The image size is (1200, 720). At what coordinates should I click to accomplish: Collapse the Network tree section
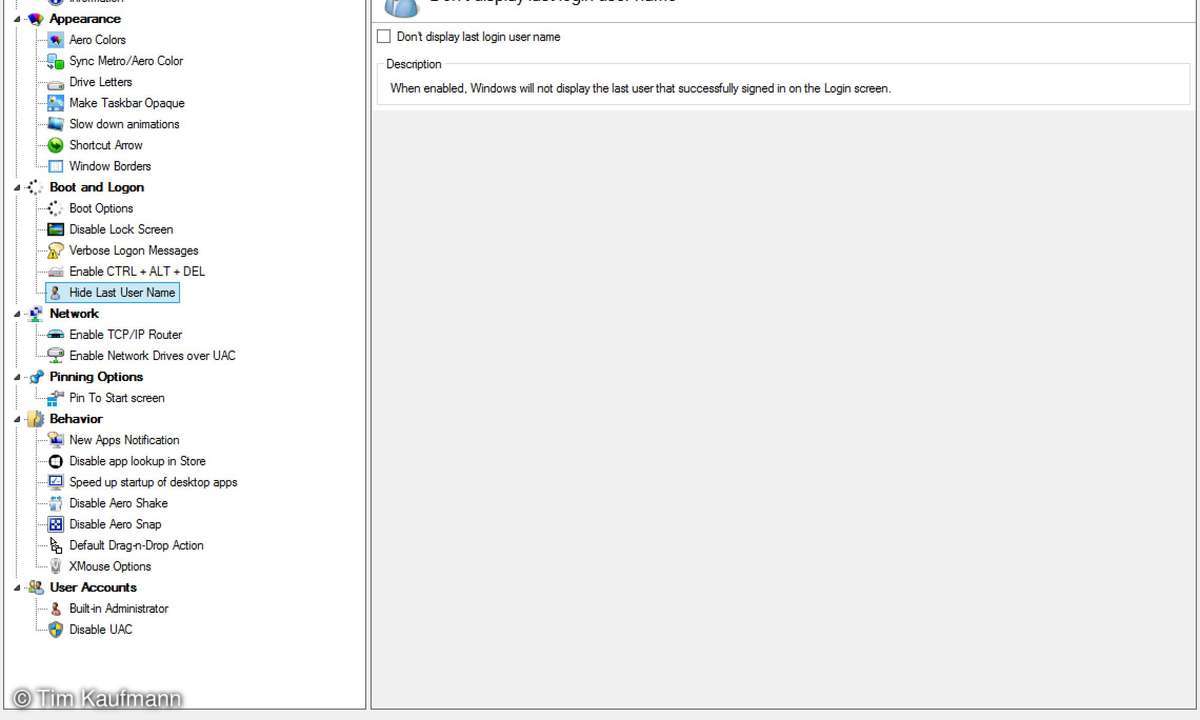18,313
